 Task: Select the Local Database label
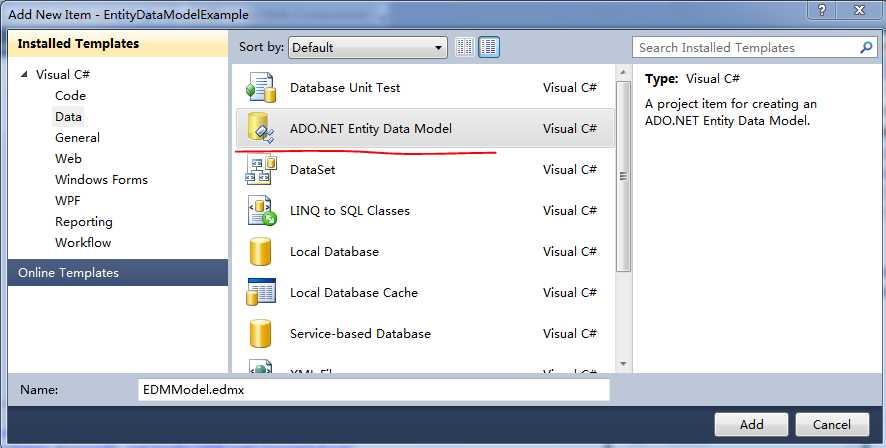[x=334, y=251]
